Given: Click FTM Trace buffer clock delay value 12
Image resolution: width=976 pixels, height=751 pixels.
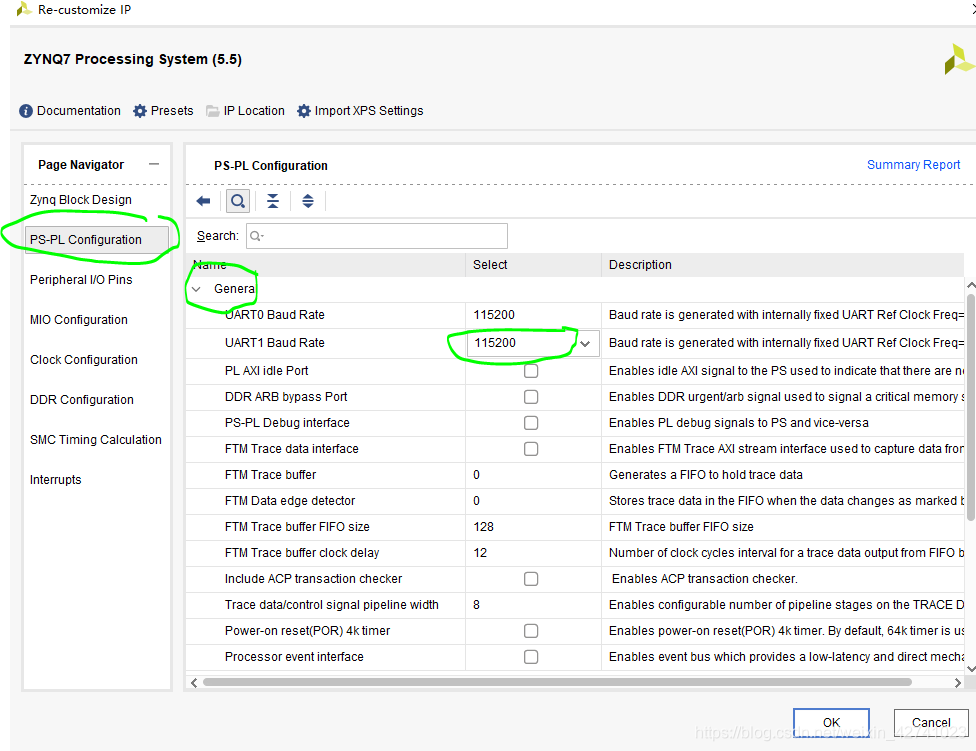Looking at the screenshot, I should 480,553.
